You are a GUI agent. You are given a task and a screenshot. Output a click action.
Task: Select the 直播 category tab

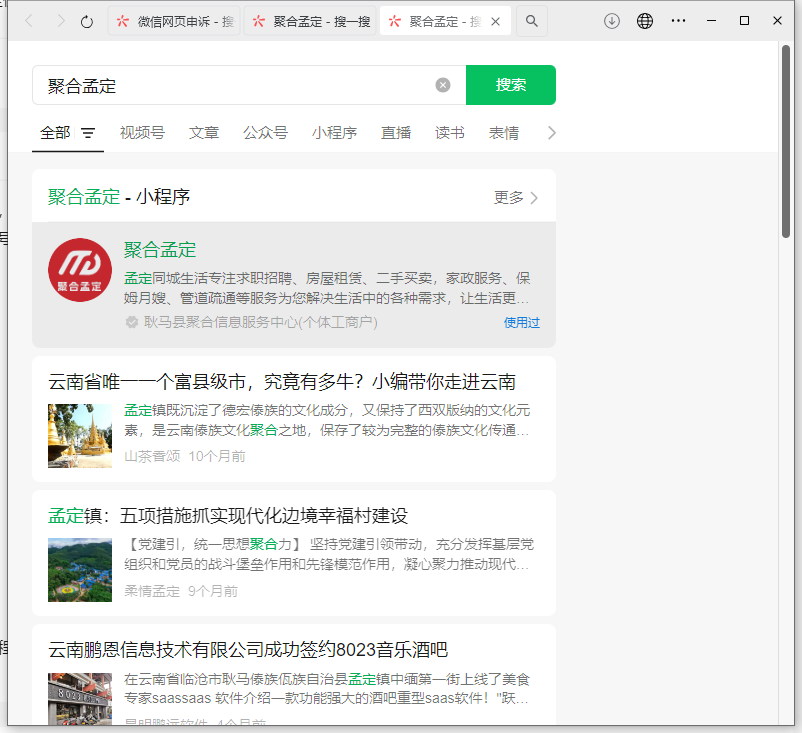[396, 133]
